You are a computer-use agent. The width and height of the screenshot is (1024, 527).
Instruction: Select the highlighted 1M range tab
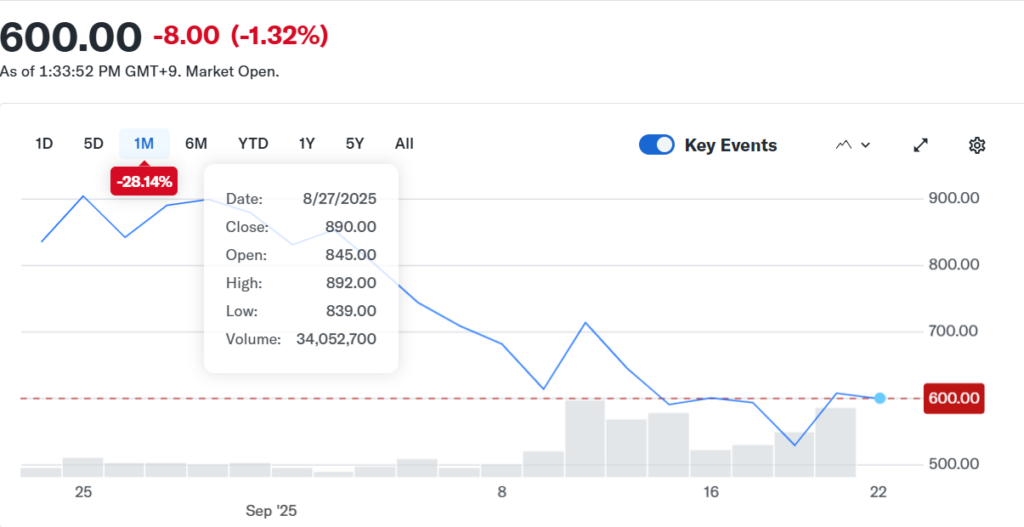[x=144, y=143]
